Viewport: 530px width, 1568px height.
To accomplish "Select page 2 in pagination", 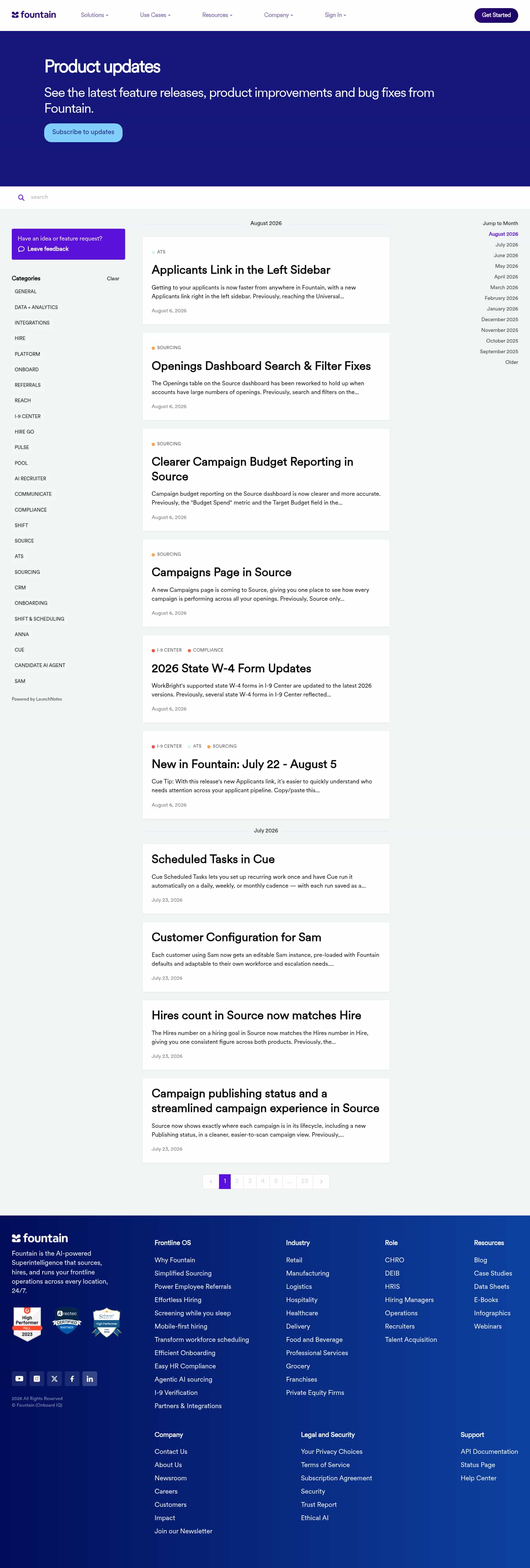I will [237, 1181].
